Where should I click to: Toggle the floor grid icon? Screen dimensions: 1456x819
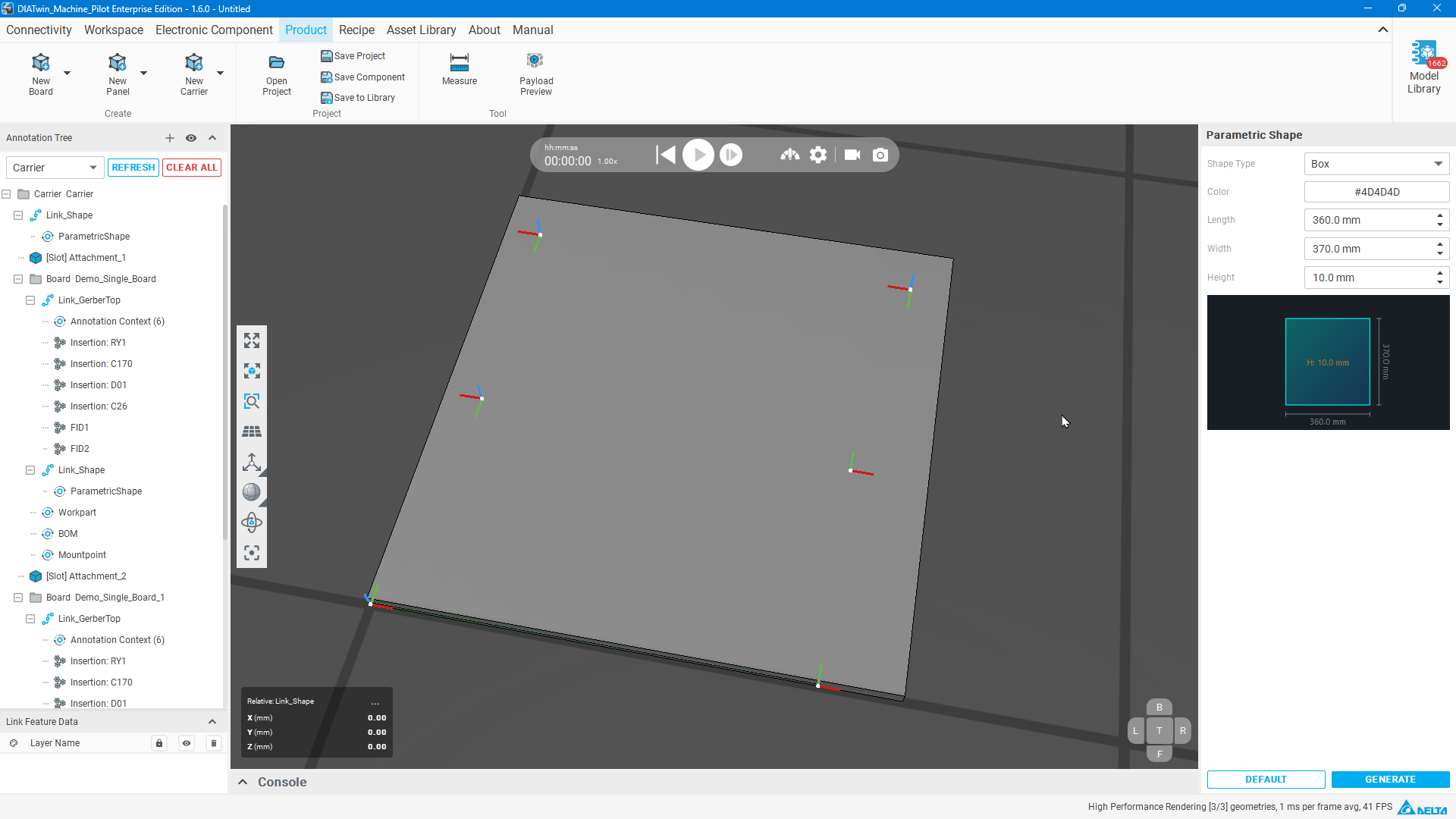[252, 431]
